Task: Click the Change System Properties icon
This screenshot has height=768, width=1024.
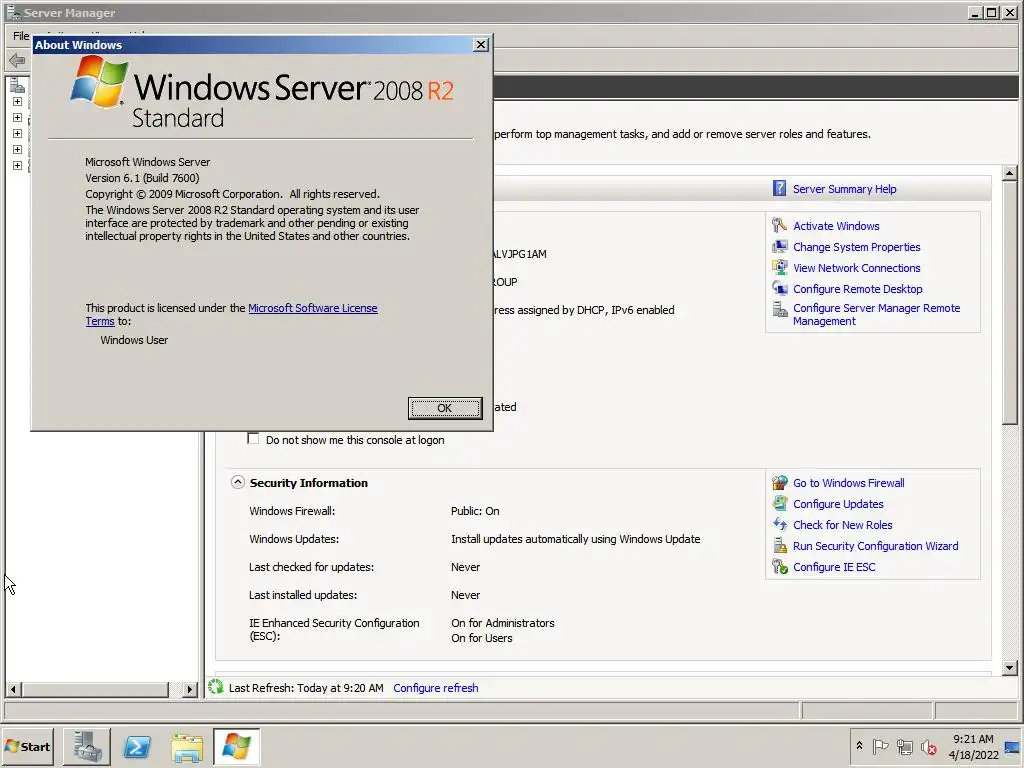Action: tap(779, 246)
